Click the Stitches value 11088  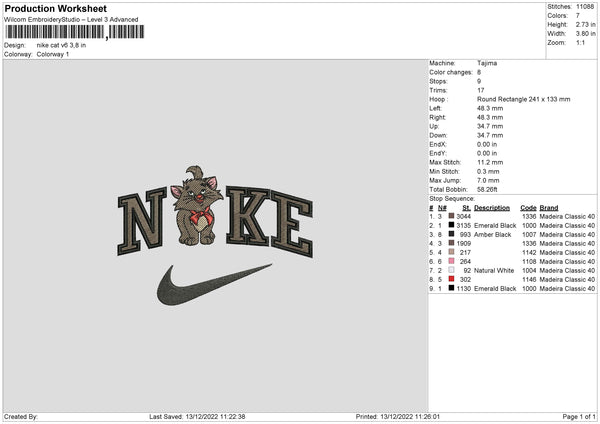tap(585, 7)
